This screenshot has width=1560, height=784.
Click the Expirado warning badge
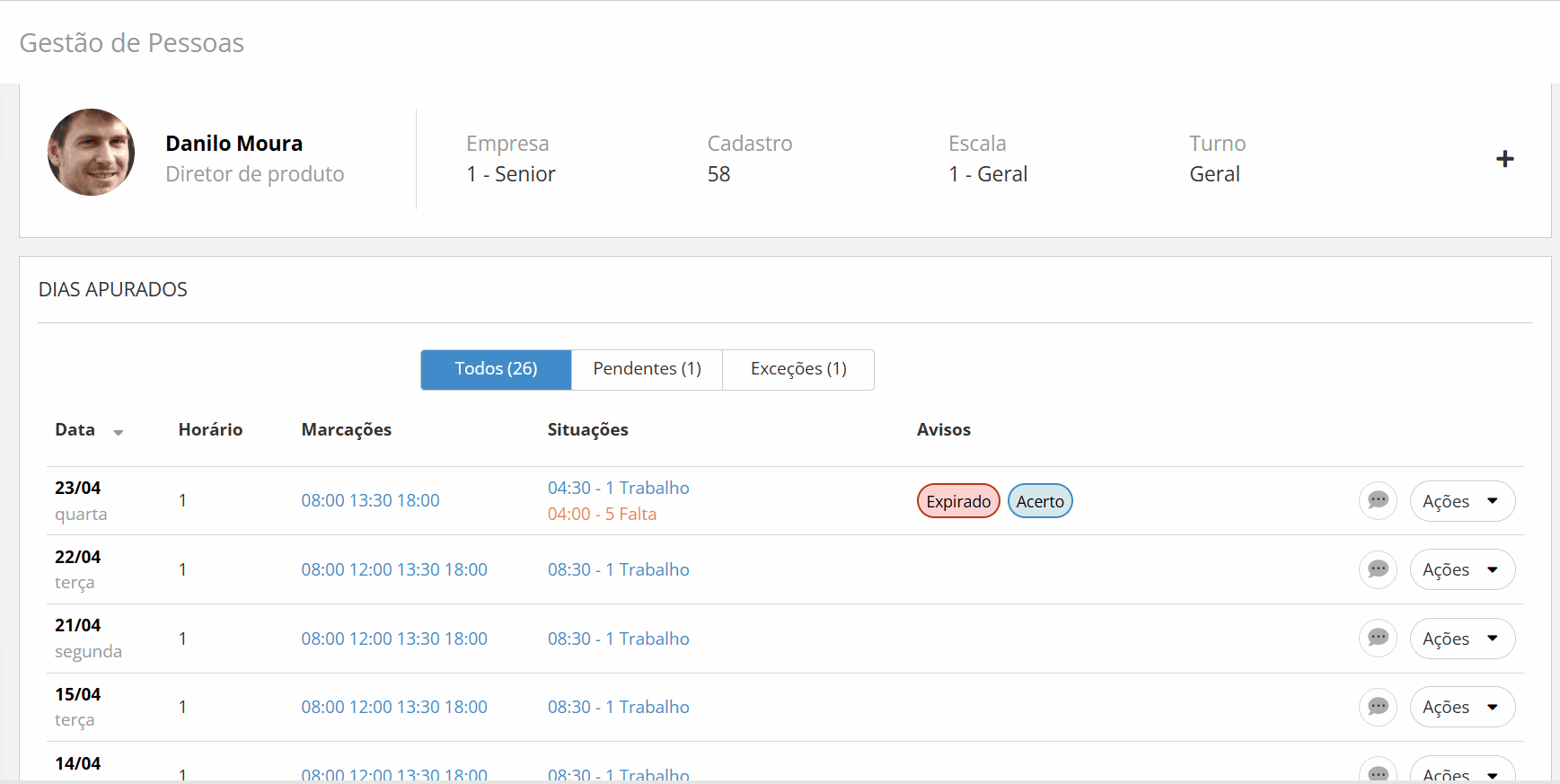[x=958, y=501]
